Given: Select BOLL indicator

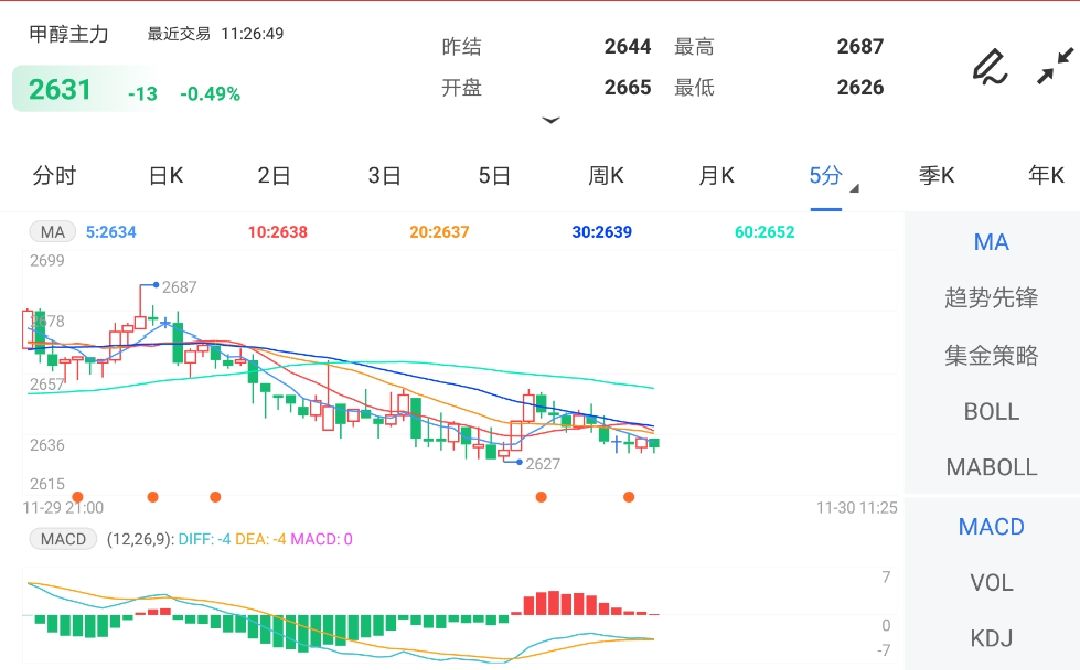Looking at the screenshot, I should [x=991, y=412].
